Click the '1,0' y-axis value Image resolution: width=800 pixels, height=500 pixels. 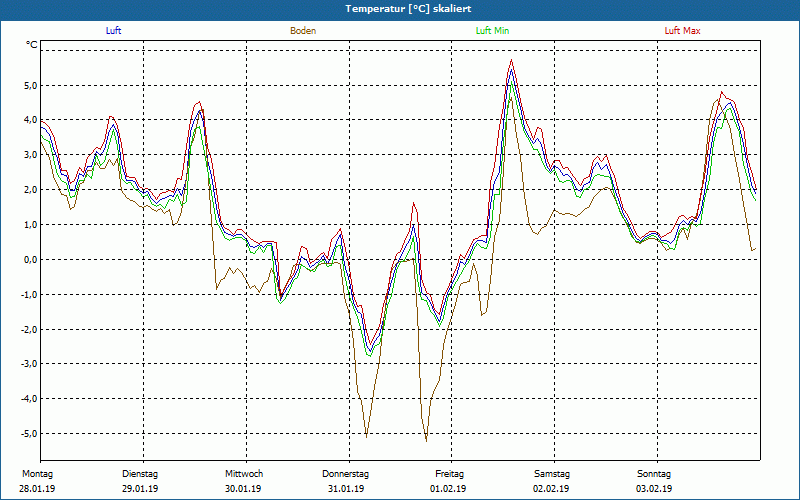31,224
